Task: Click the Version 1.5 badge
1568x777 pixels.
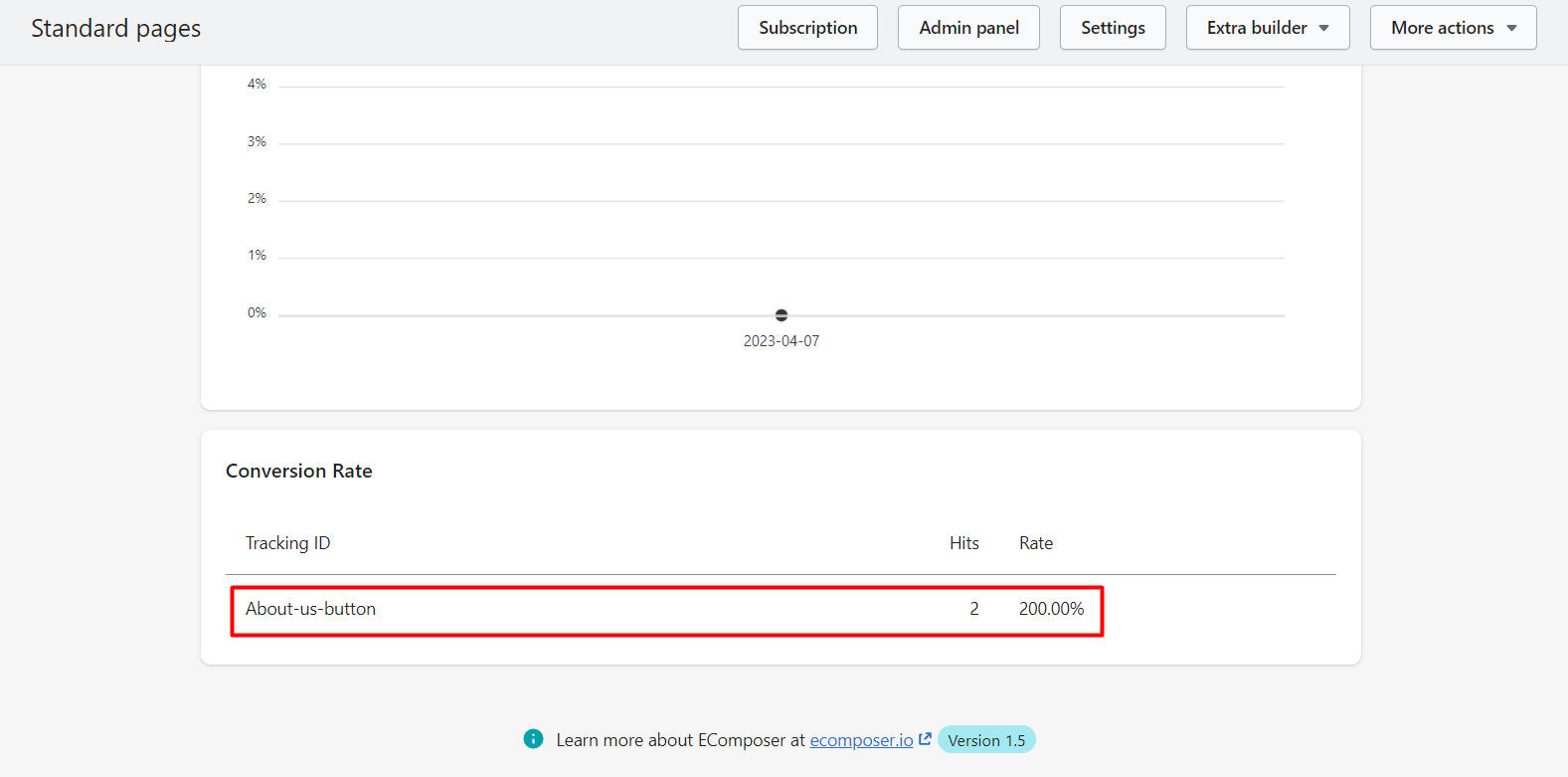Action: 986,740
